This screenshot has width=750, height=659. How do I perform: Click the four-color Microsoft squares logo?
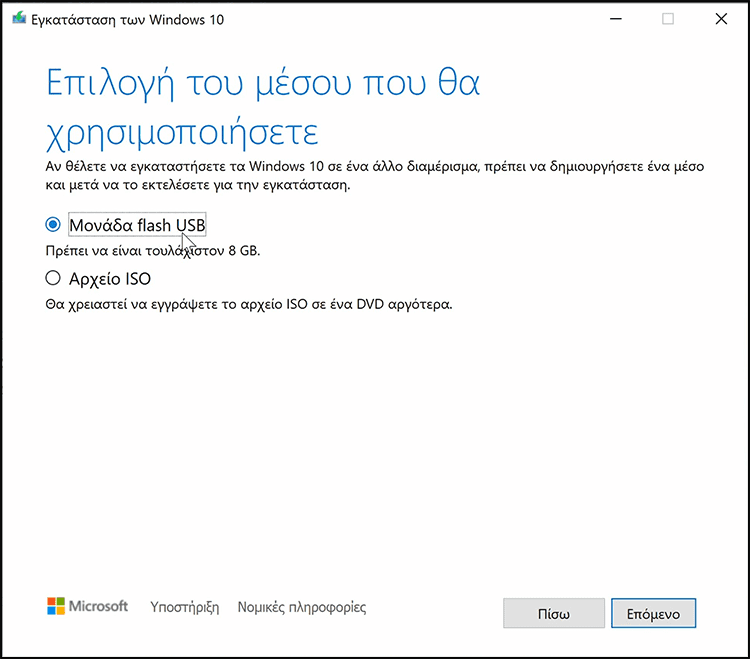(56, 606)
